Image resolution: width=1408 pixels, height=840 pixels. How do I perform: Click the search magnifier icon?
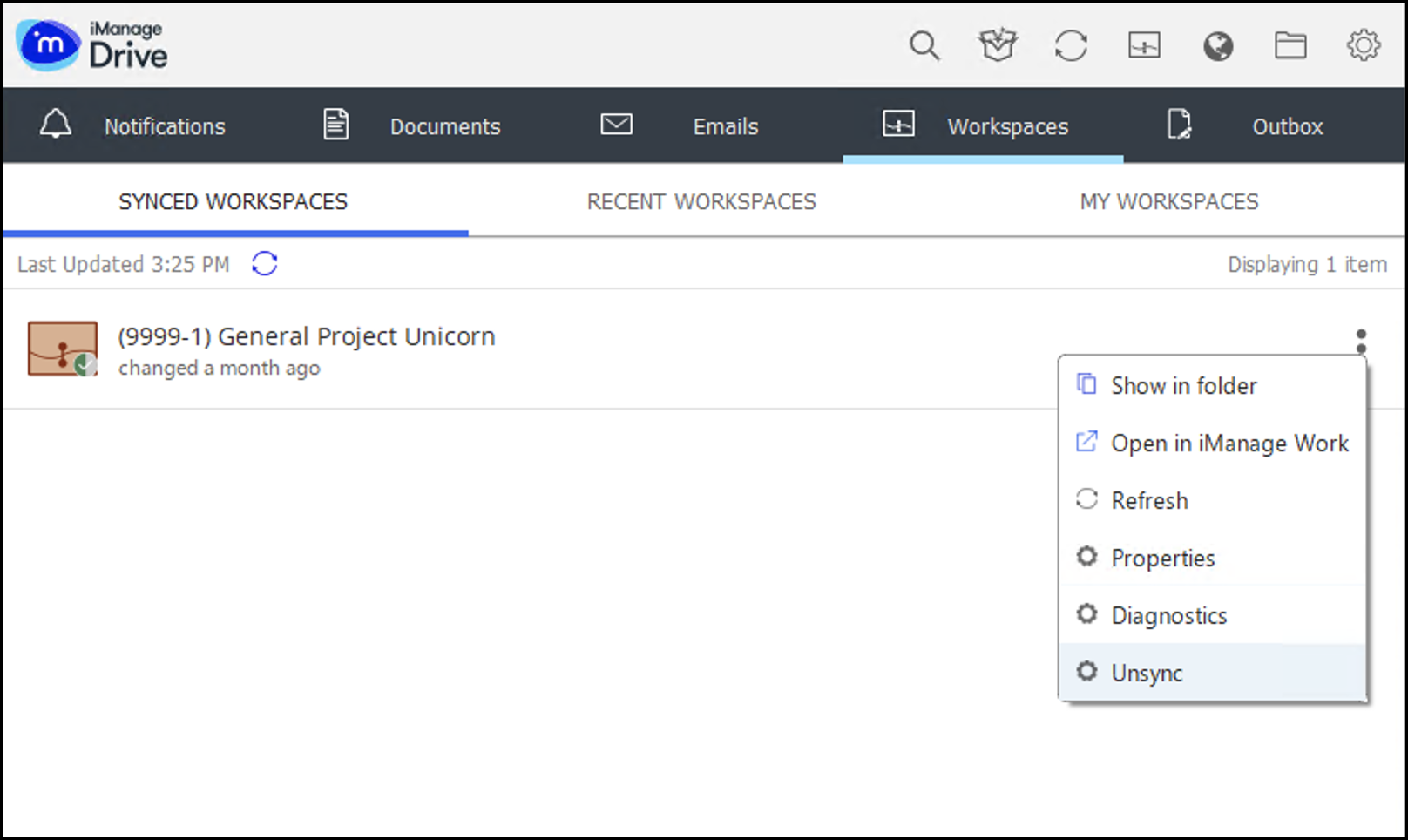tap(924, 45)
